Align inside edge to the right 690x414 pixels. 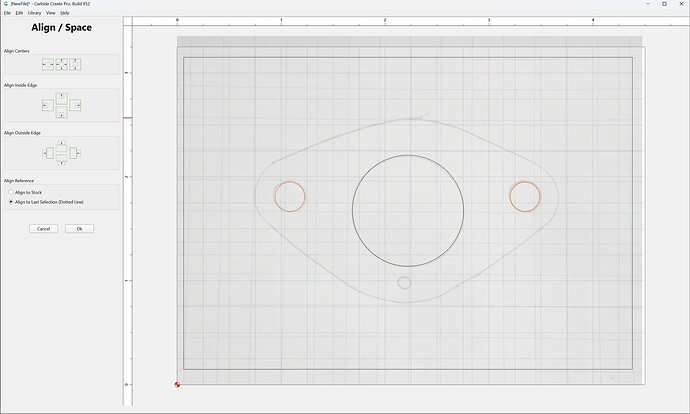pyautogui.click(x=75, y=106)
